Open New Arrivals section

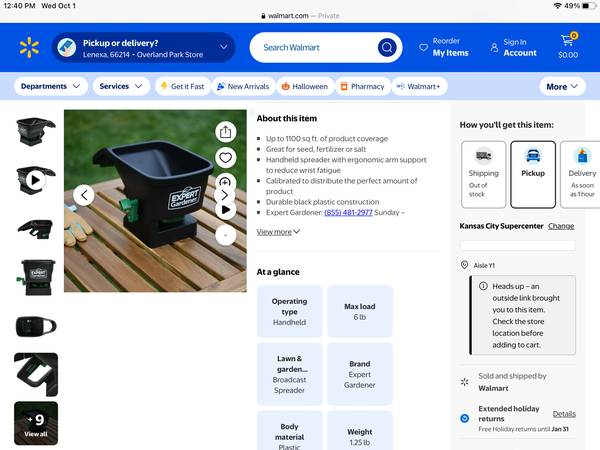click(x=243, y=86)
